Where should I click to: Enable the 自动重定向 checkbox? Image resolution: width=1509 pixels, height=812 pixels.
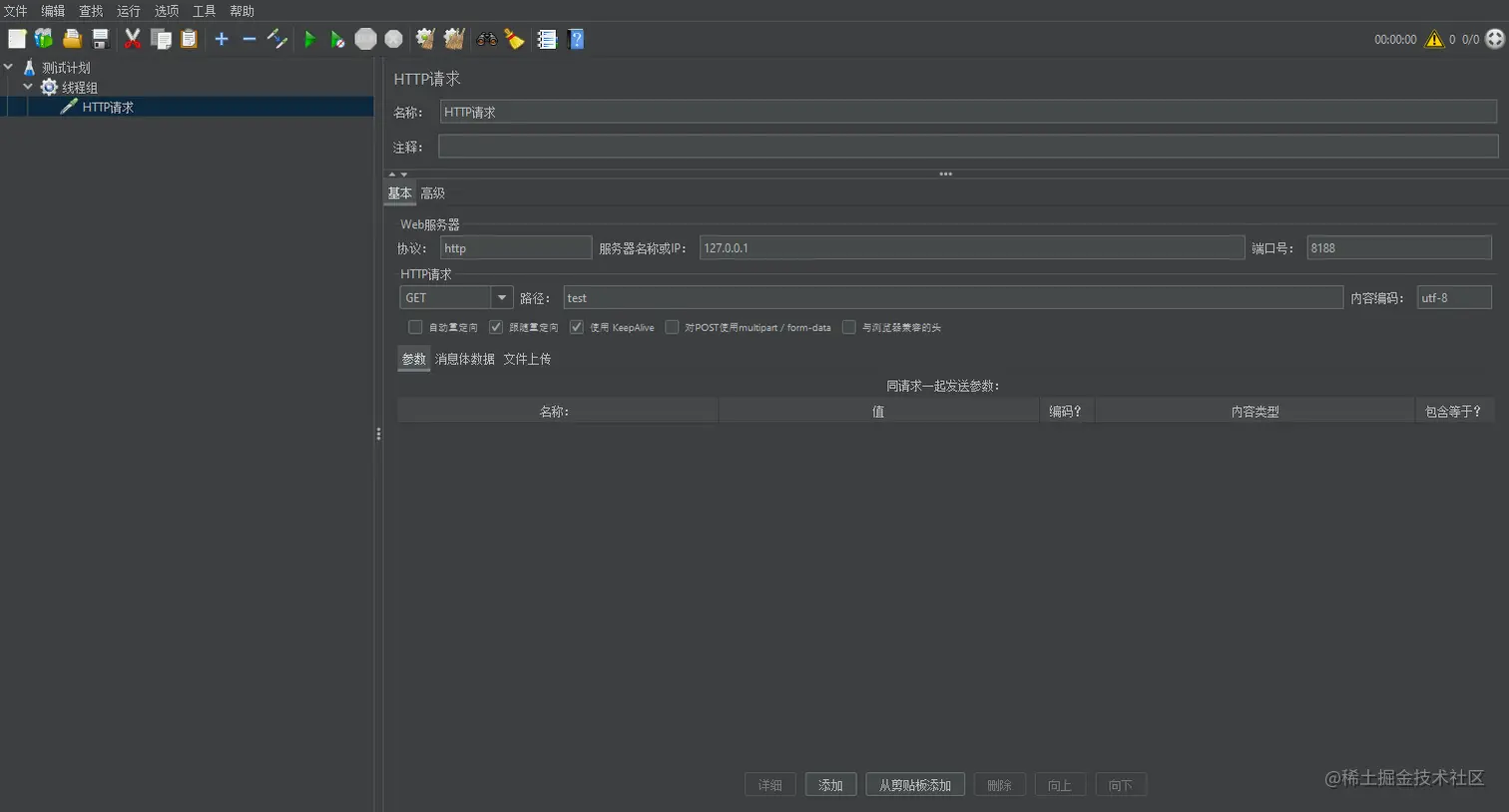point(415,327)
